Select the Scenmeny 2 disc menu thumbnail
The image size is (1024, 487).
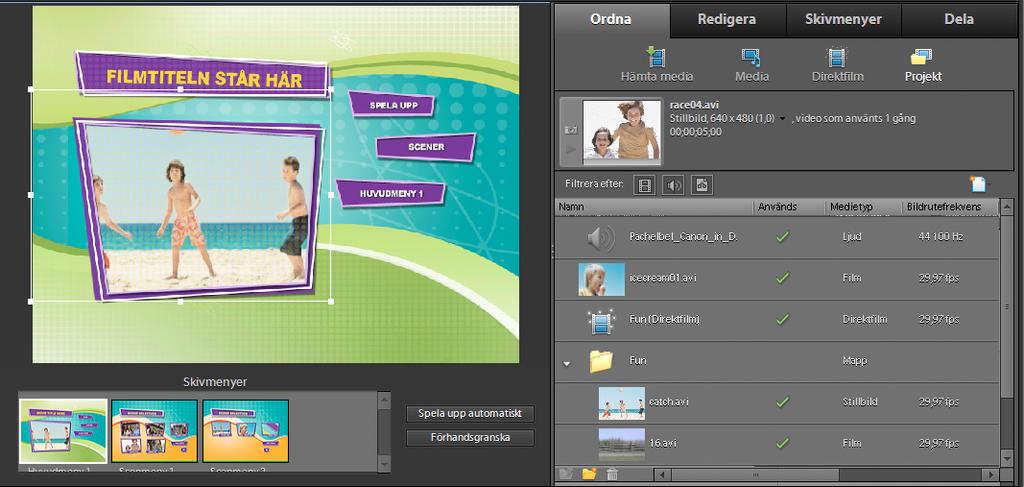pyautogui.click(x=246, y=432)
